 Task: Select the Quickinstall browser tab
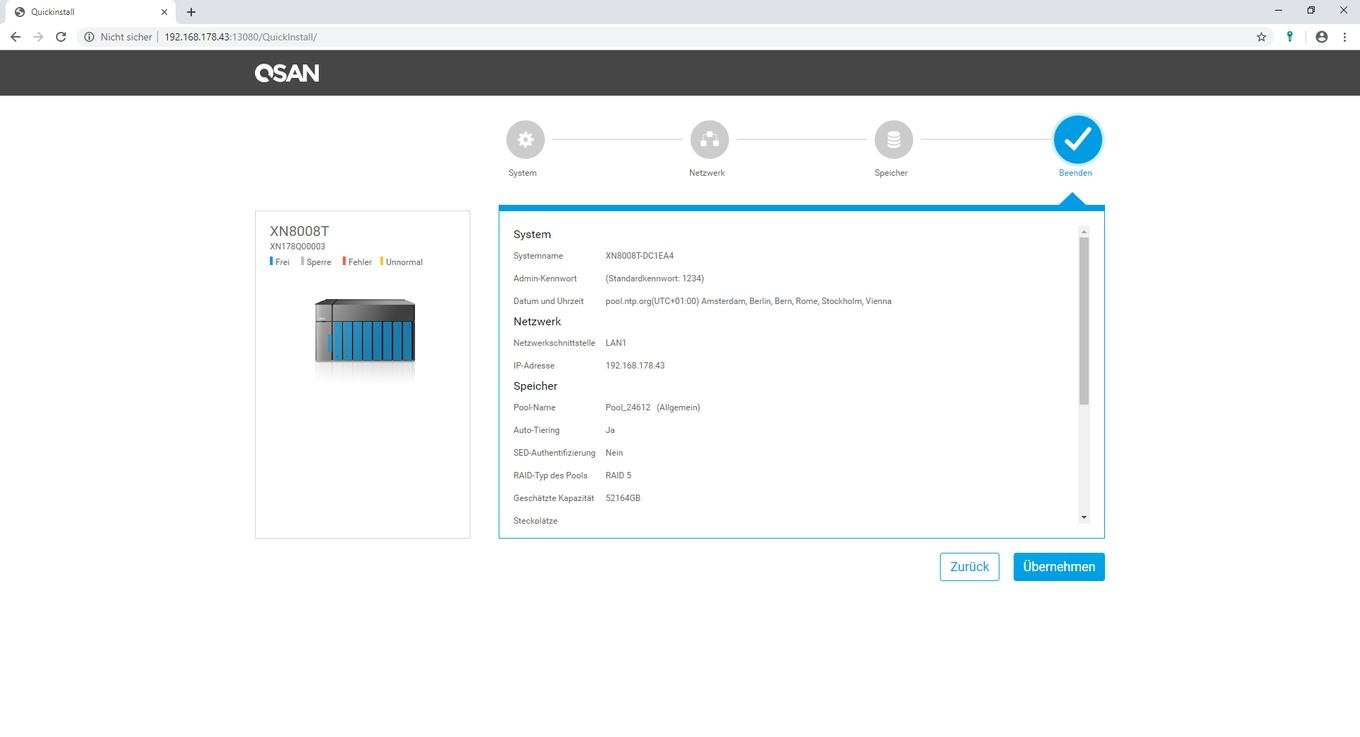[88, 12]
